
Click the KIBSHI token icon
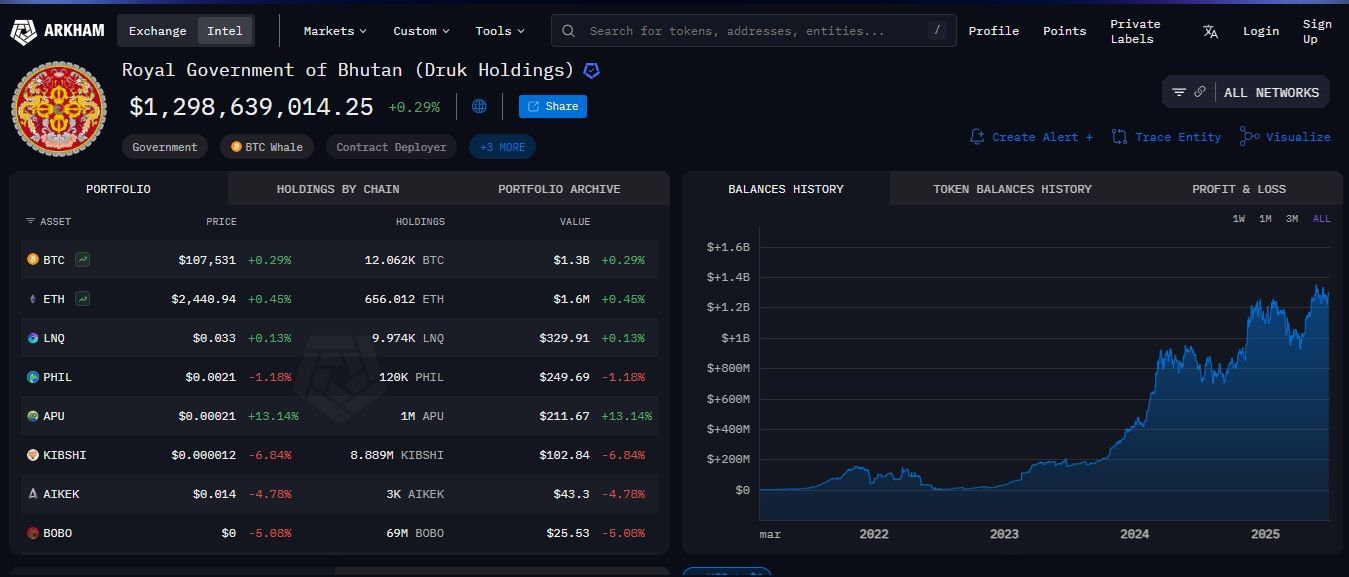tap(33, 455)
